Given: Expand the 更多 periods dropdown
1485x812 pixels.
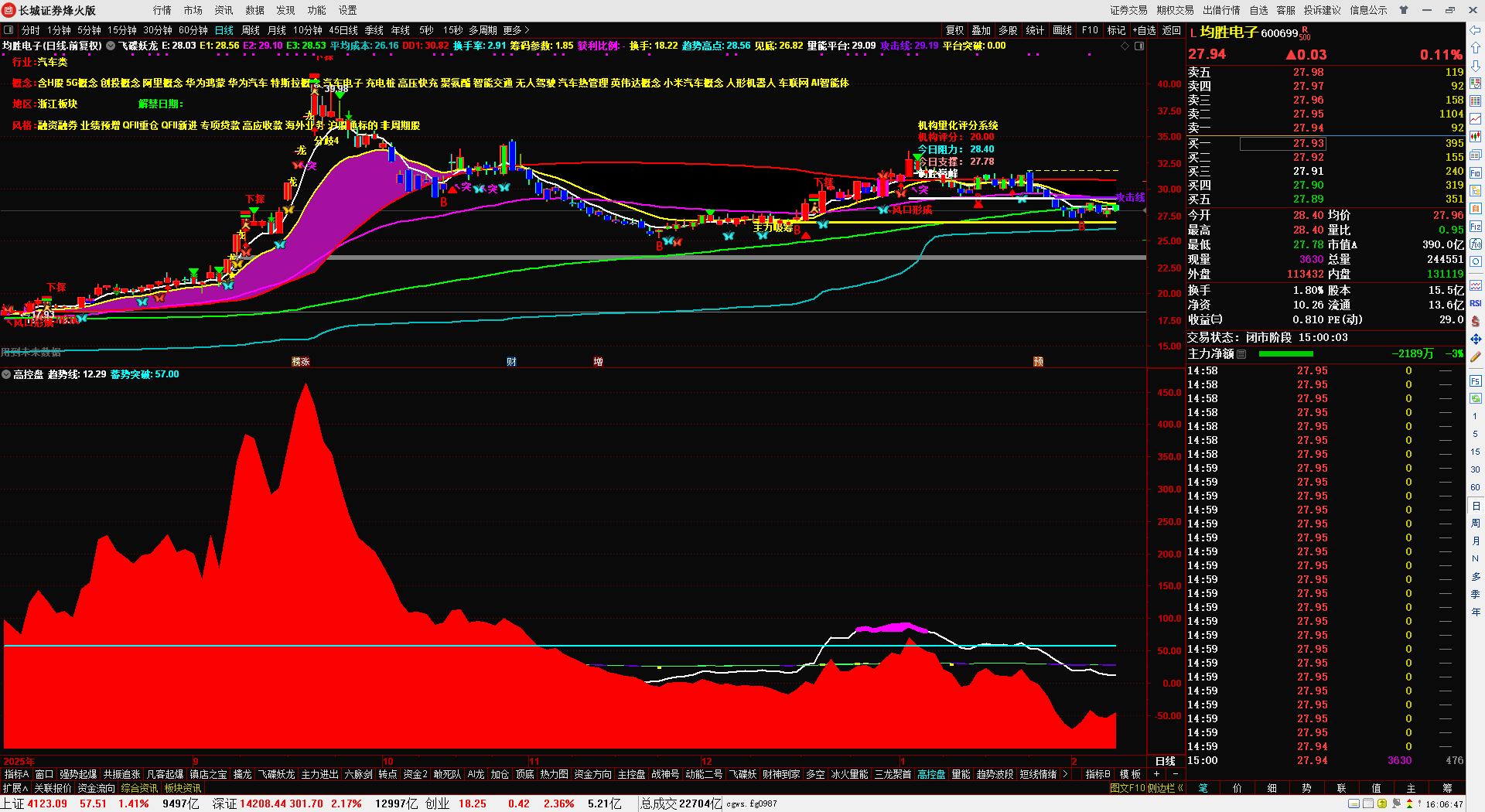Looking at the screenshot, I should [516, 30].
